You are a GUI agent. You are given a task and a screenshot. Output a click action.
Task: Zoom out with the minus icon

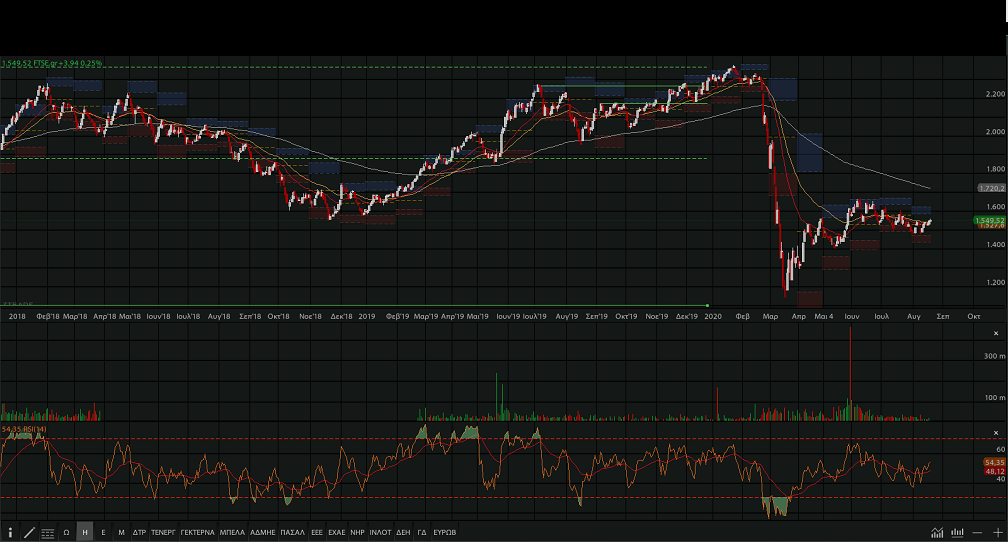tap(977, 532)
